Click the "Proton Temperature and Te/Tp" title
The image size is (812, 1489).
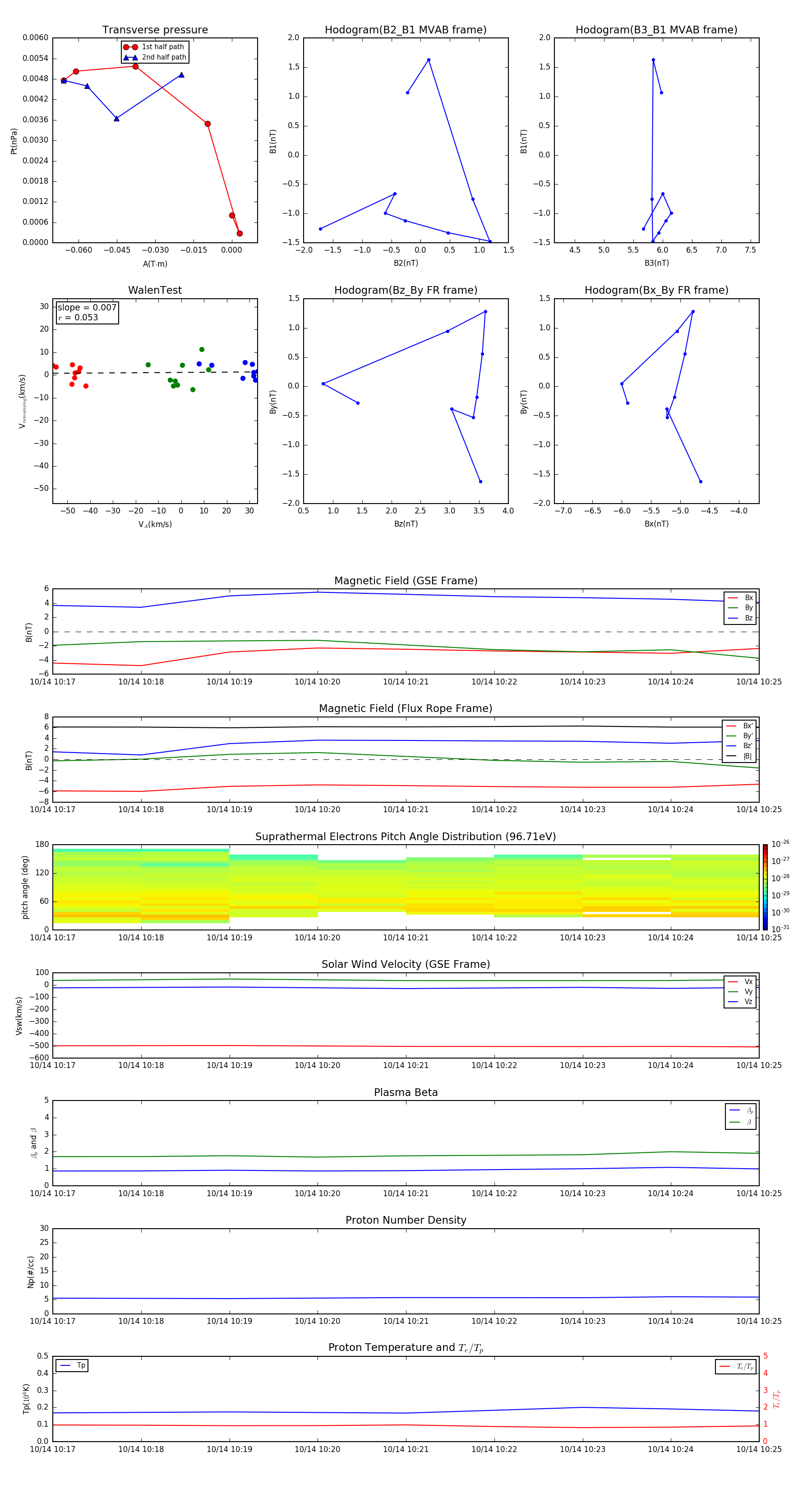(x=406, y=1348)
